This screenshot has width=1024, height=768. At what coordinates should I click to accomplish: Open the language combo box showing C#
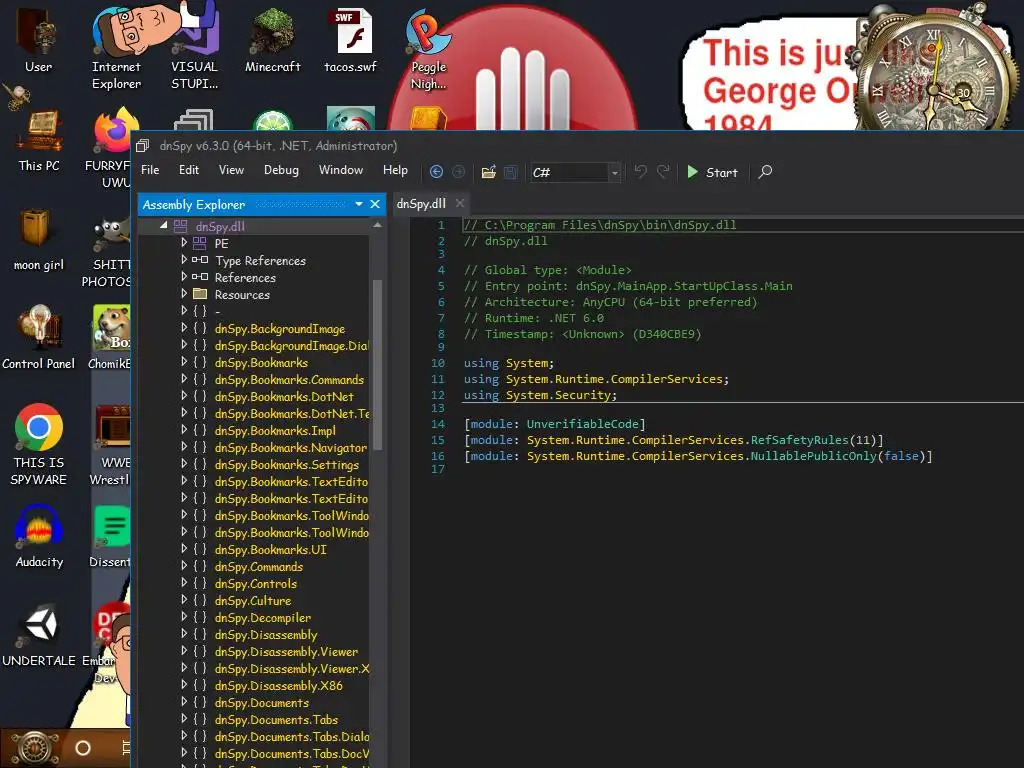pos(574,172)
